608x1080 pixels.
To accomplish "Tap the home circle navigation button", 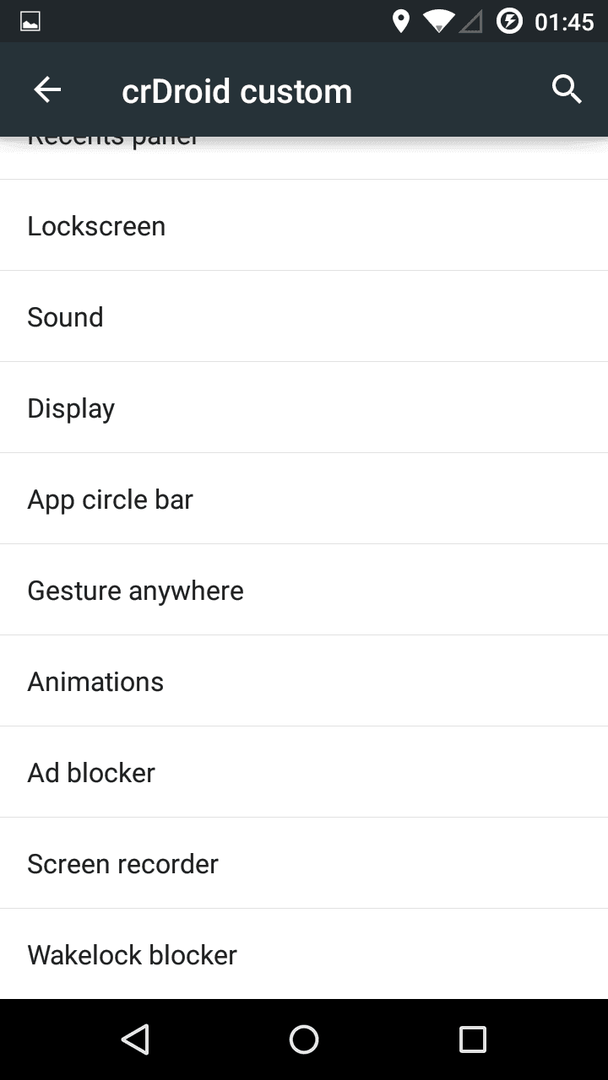I will (x=304, y=1039).
